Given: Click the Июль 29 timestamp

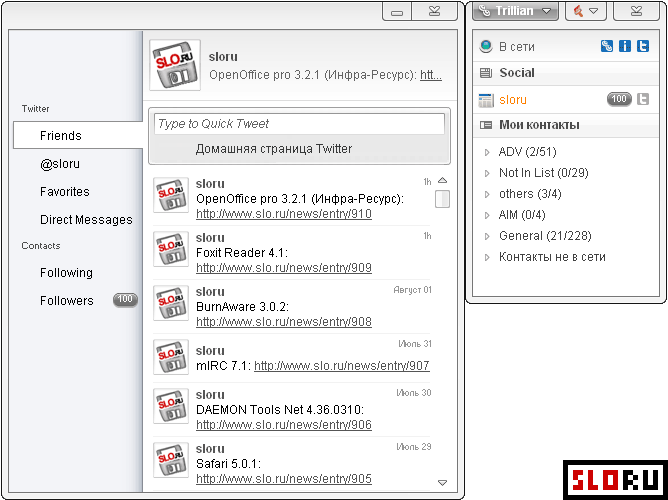Looking at the screenshot, I should click(x=414, y=447).
